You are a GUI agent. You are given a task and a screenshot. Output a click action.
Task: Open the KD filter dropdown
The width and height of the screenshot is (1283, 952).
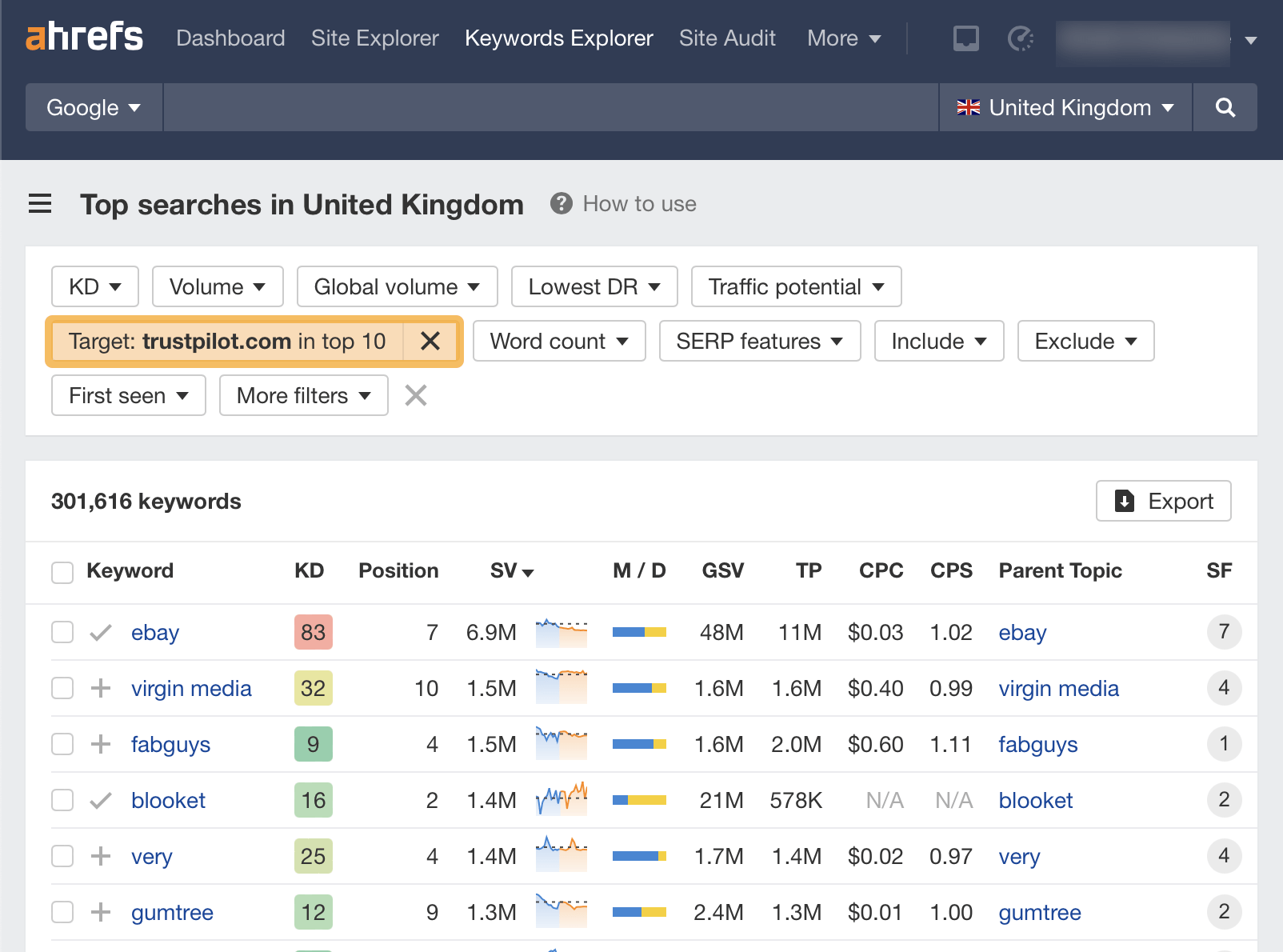(94, 286)
